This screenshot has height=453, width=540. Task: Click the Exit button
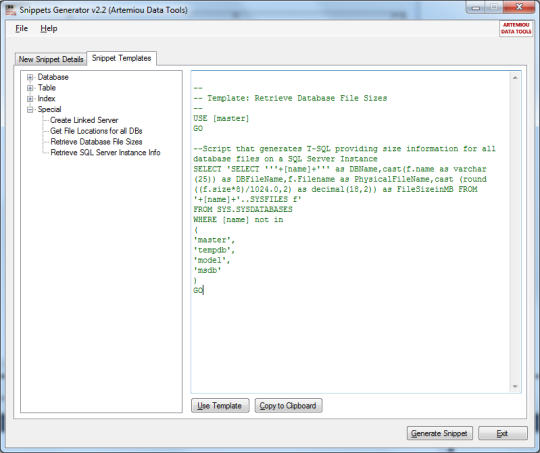502,433
